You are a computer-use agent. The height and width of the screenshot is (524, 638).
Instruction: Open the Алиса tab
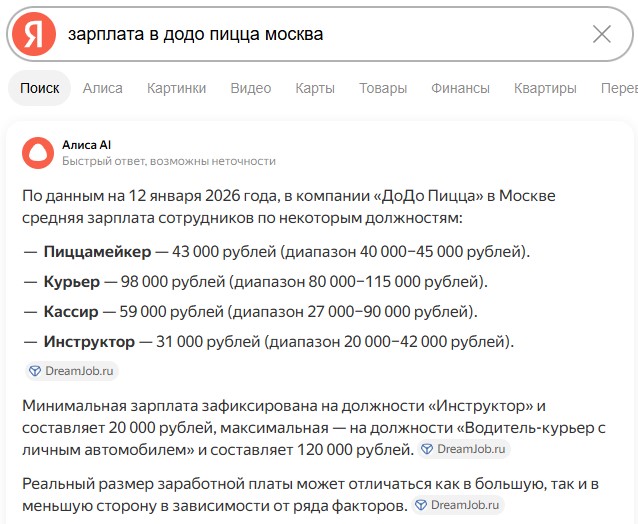[x=103, y=88]
